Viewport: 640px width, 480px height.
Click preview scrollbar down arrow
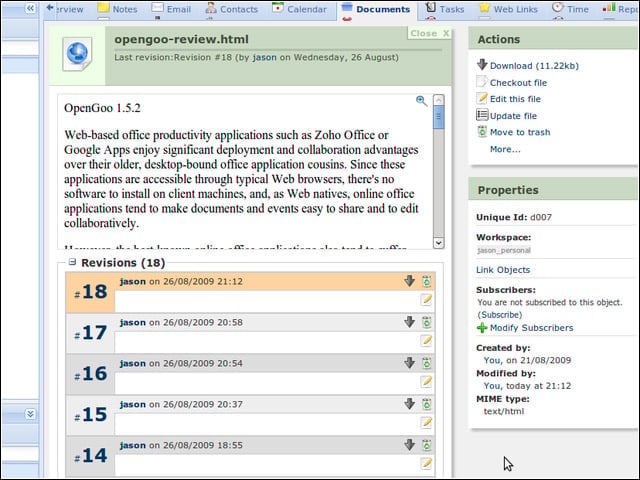(x=438, y=243)
